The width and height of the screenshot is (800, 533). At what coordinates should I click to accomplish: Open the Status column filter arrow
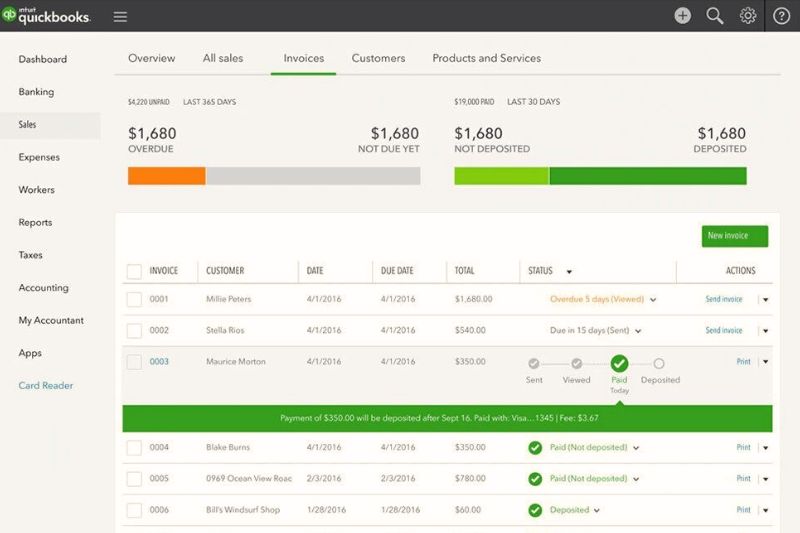(569, 271)
